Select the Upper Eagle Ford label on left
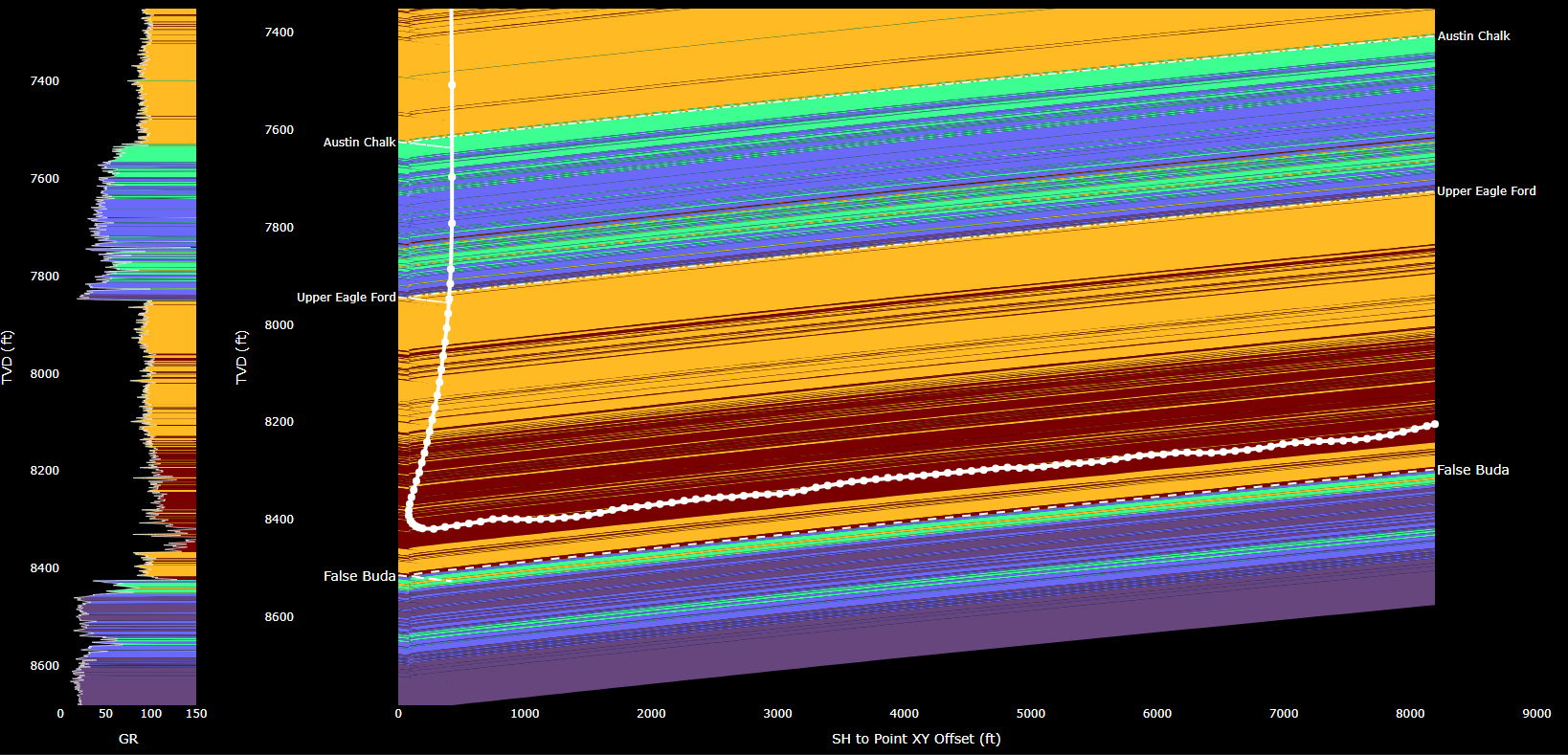 pos(346,298)
